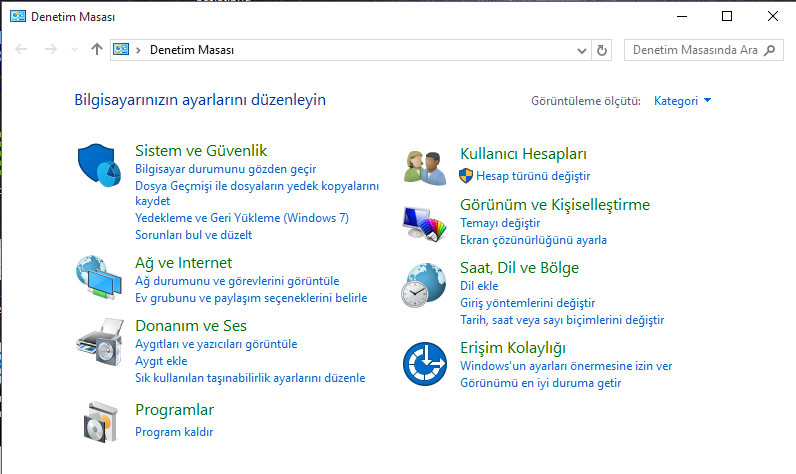Open the recent locations dropdown arrow

(75, 50)
